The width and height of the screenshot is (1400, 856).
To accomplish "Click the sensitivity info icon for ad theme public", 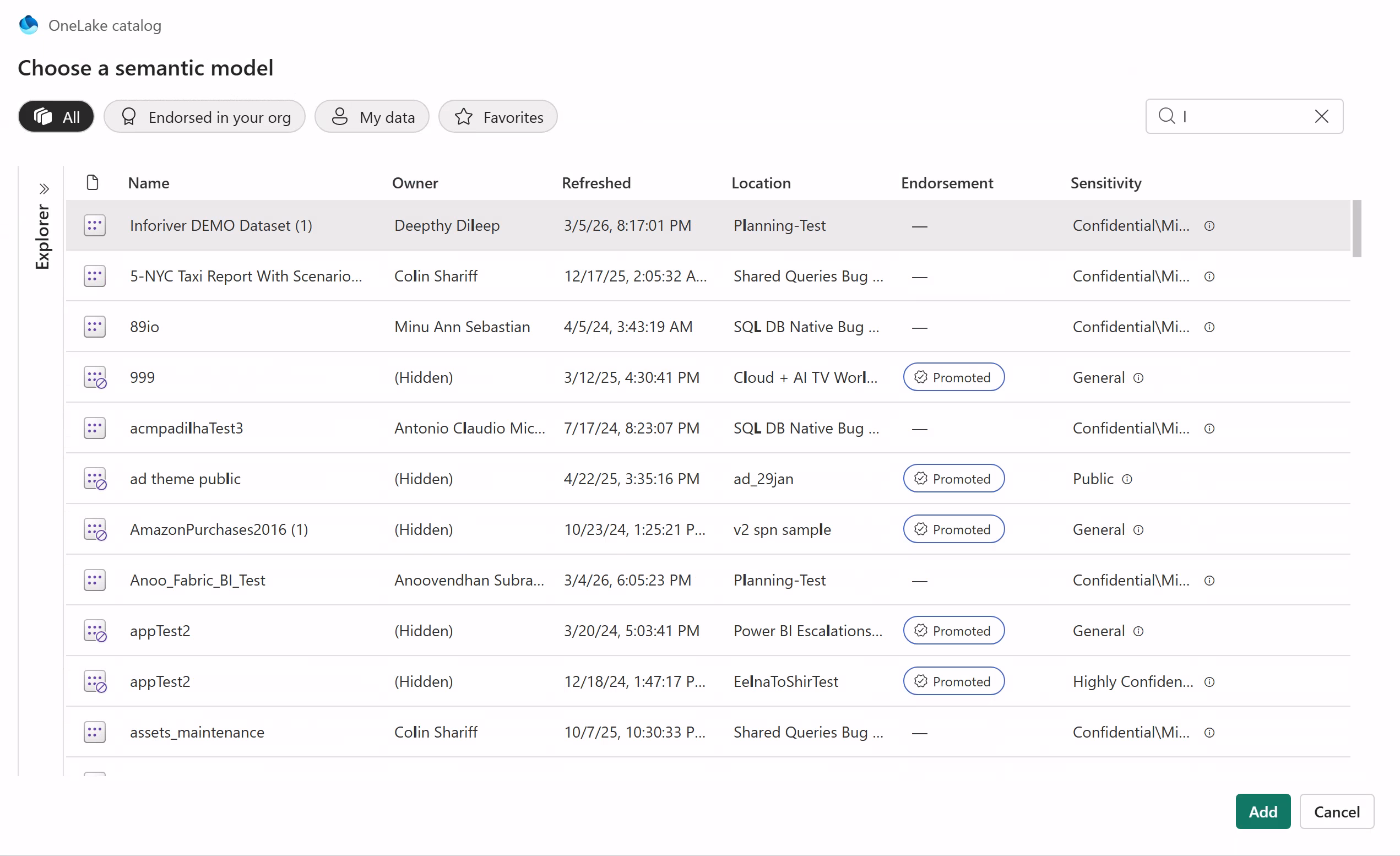I will (x=1127, y=479).
